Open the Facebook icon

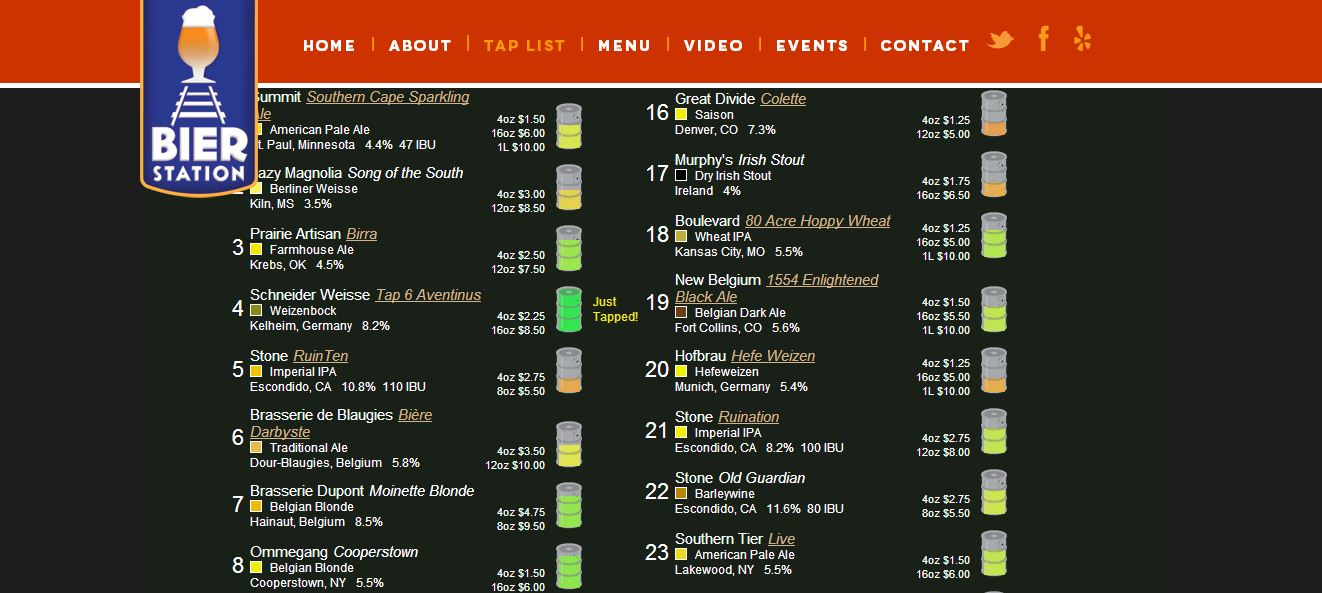pyautogui.click(x=1043, y=39)
